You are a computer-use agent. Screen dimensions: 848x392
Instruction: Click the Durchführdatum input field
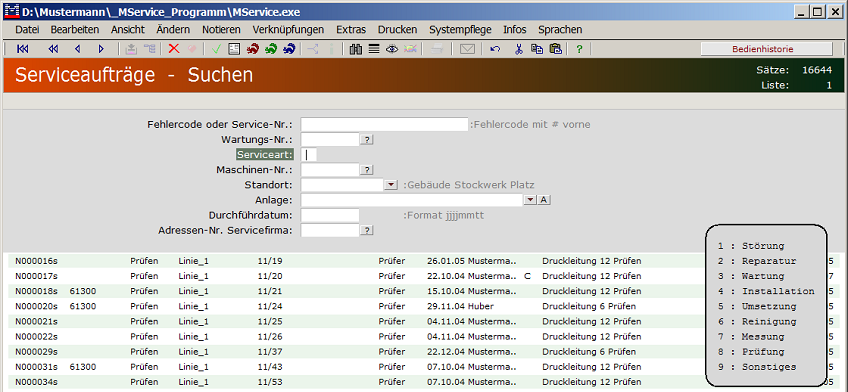[x=330, y=215]
